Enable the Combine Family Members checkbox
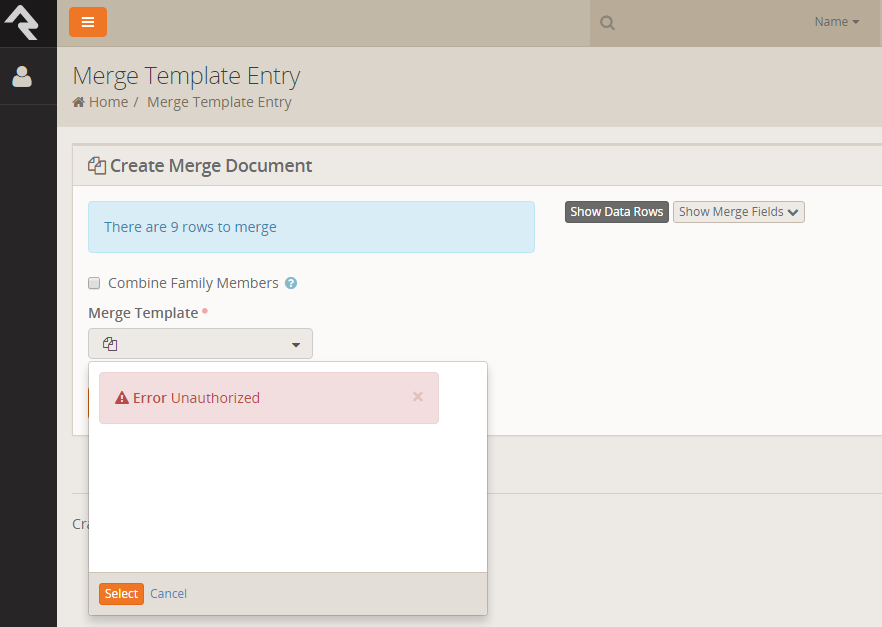The height and width of the screenshot is (627, 882). tap(95, 283)
